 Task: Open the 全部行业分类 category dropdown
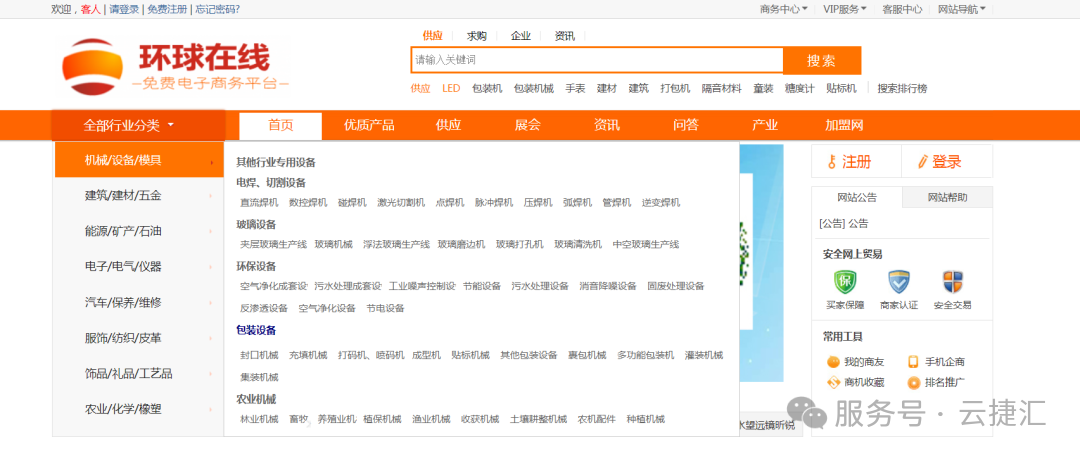129,126
